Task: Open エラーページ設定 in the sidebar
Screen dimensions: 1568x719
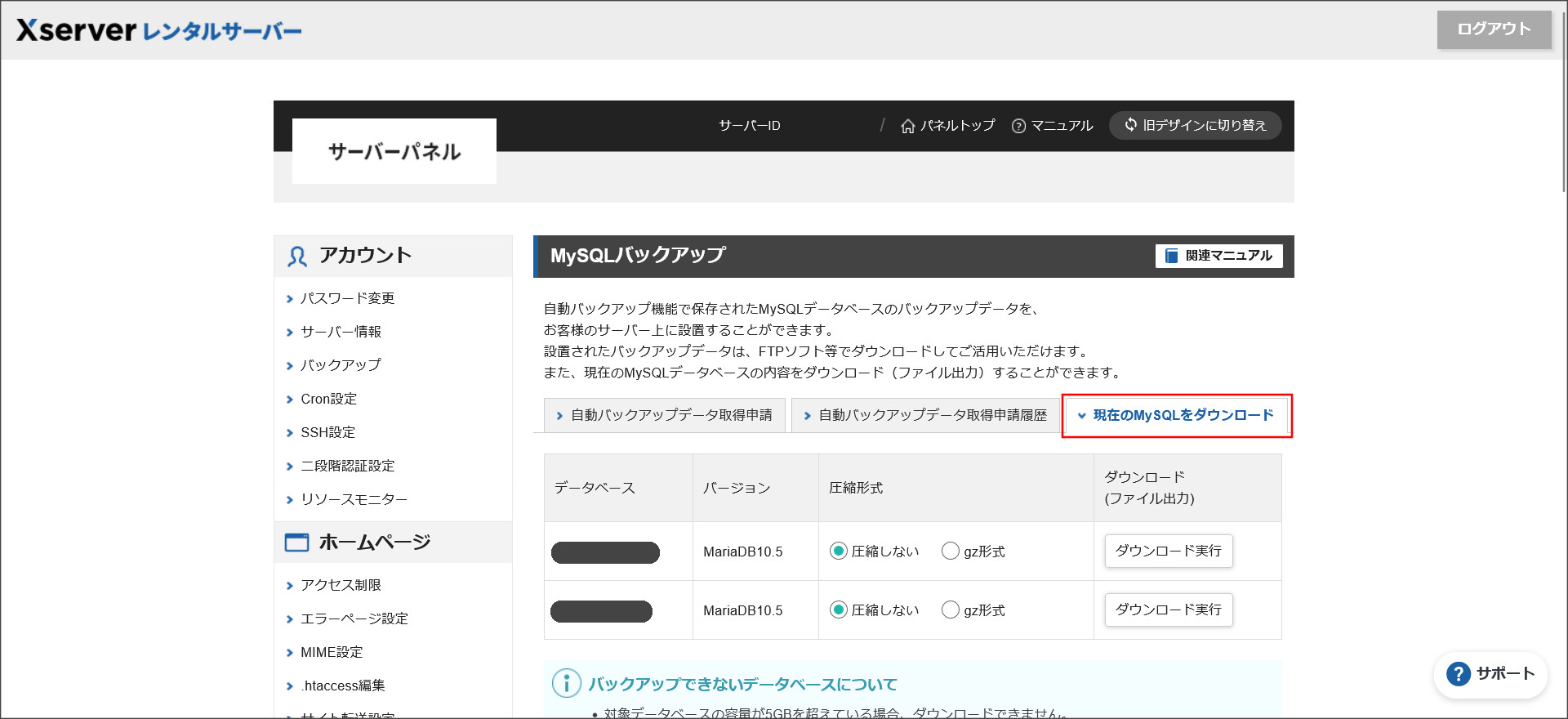Action: (x=354, y=619)
